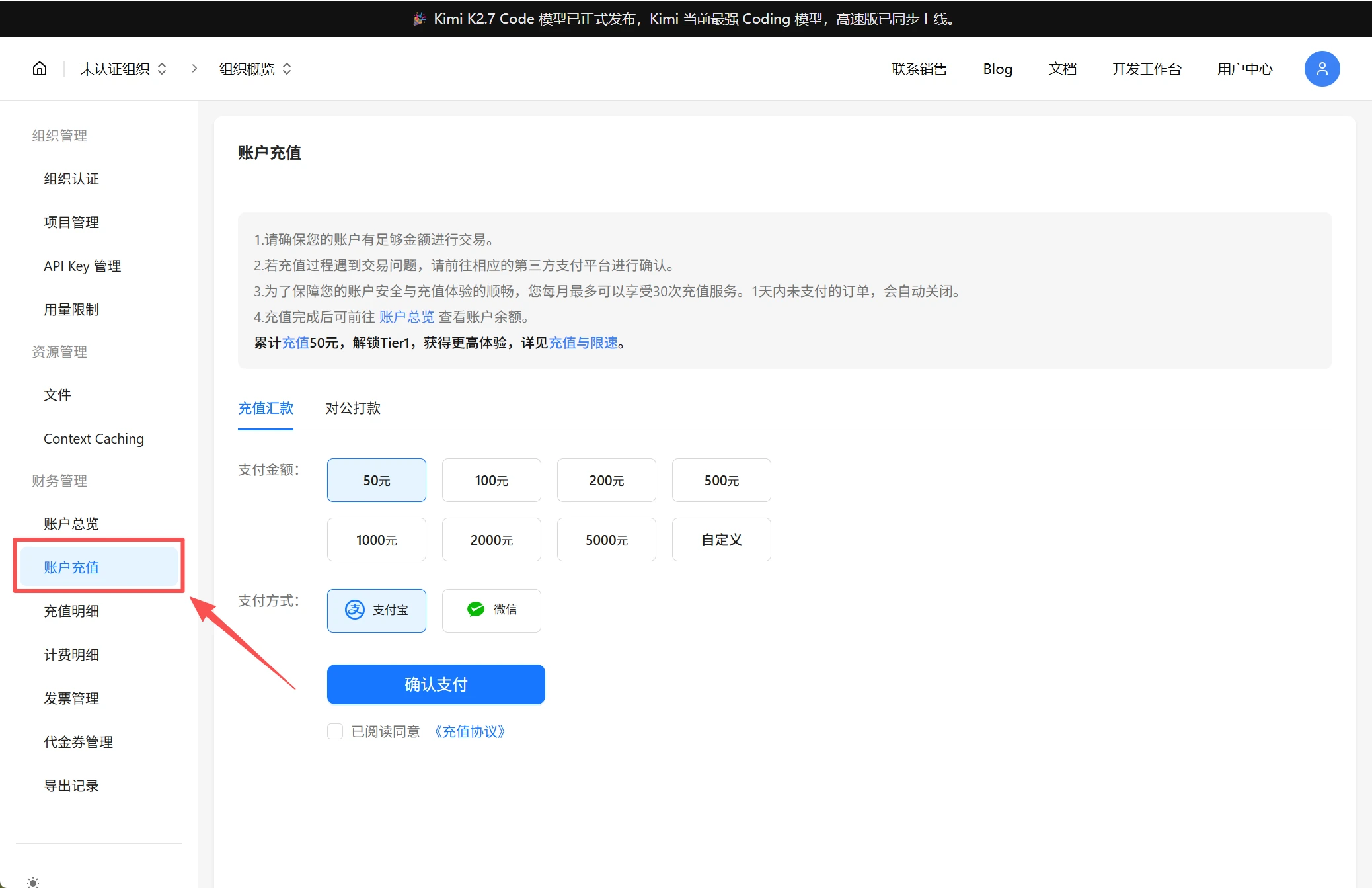Screen dimensions: 1372x888
Task: Open API Key 管理 in the sidebar
Action: point(99,266)
